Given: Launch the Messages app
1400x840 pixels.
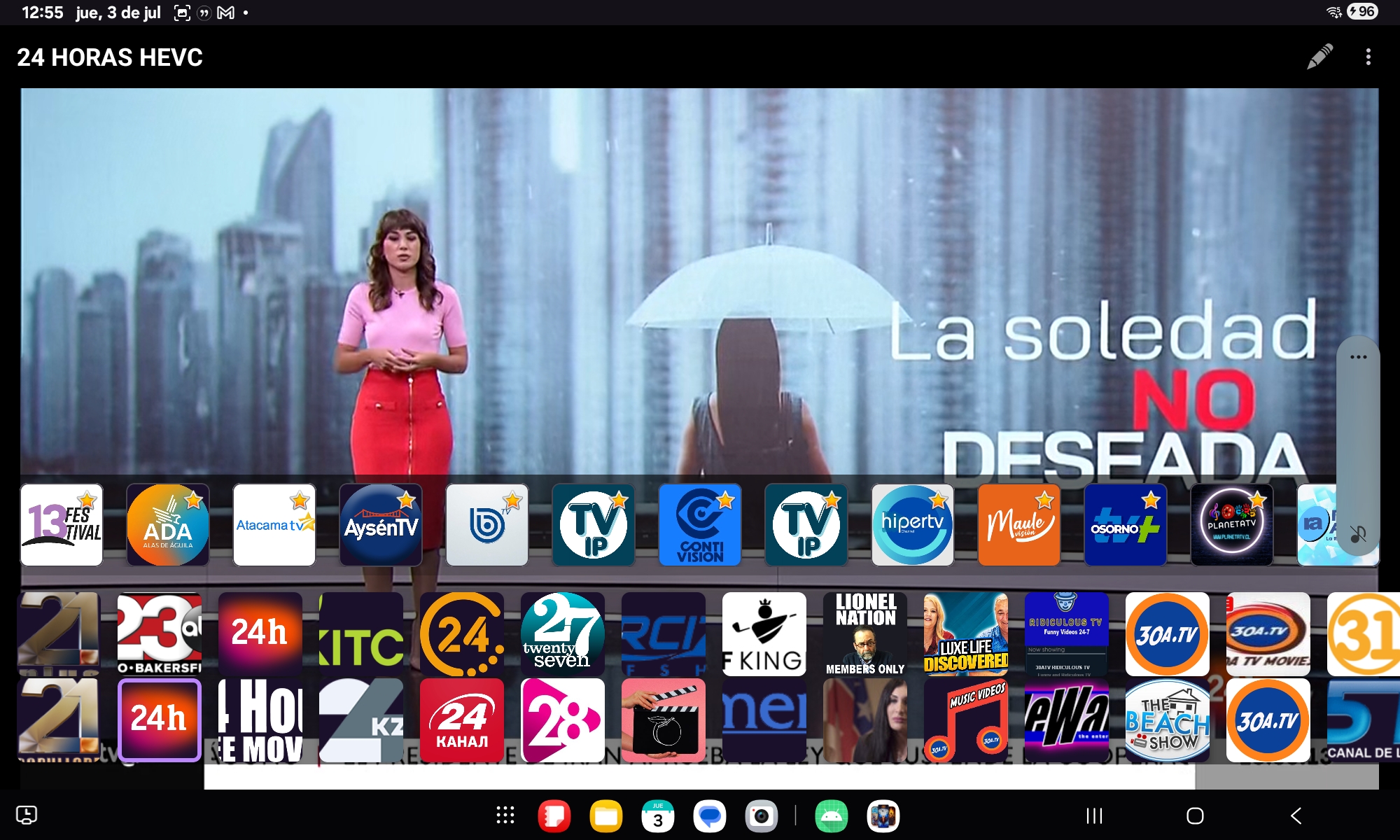Looking at the screenshot, I should click(x=710, y=816).
